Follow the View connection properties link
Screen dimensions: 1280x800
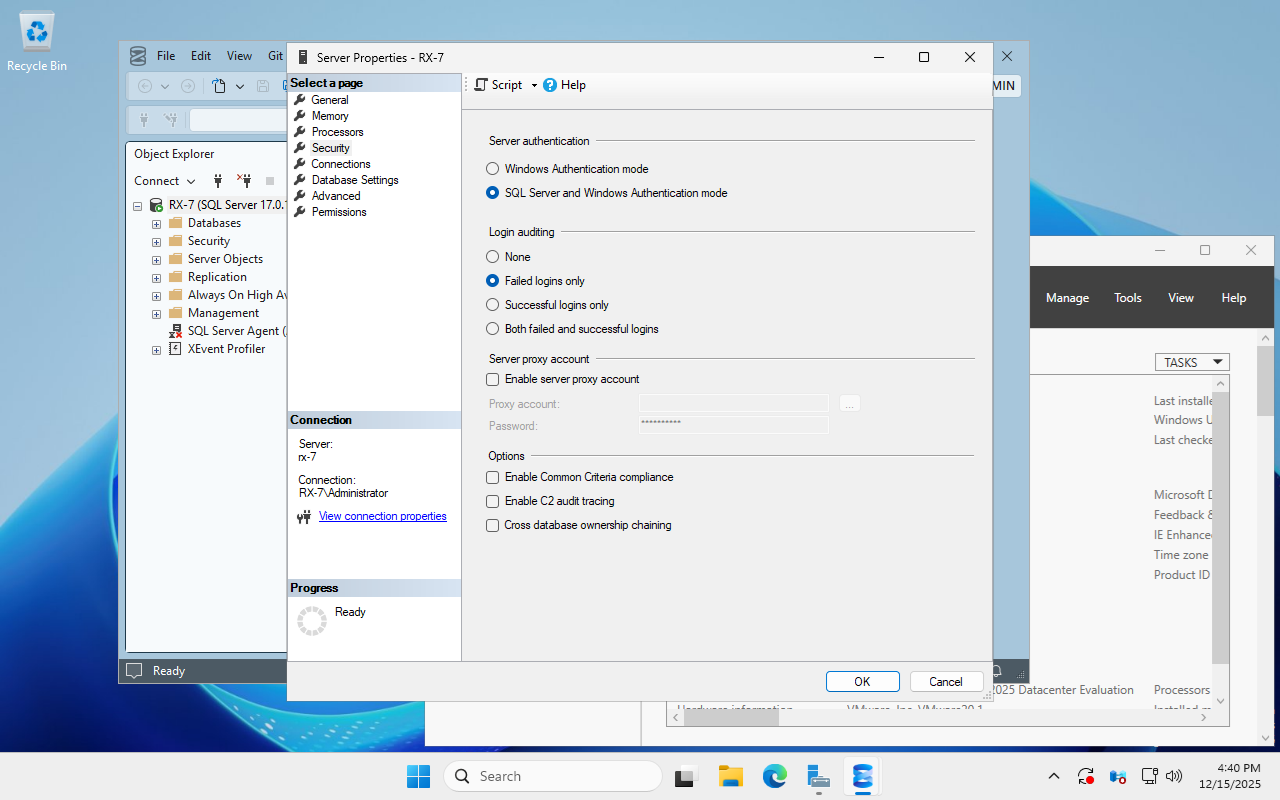382,516
